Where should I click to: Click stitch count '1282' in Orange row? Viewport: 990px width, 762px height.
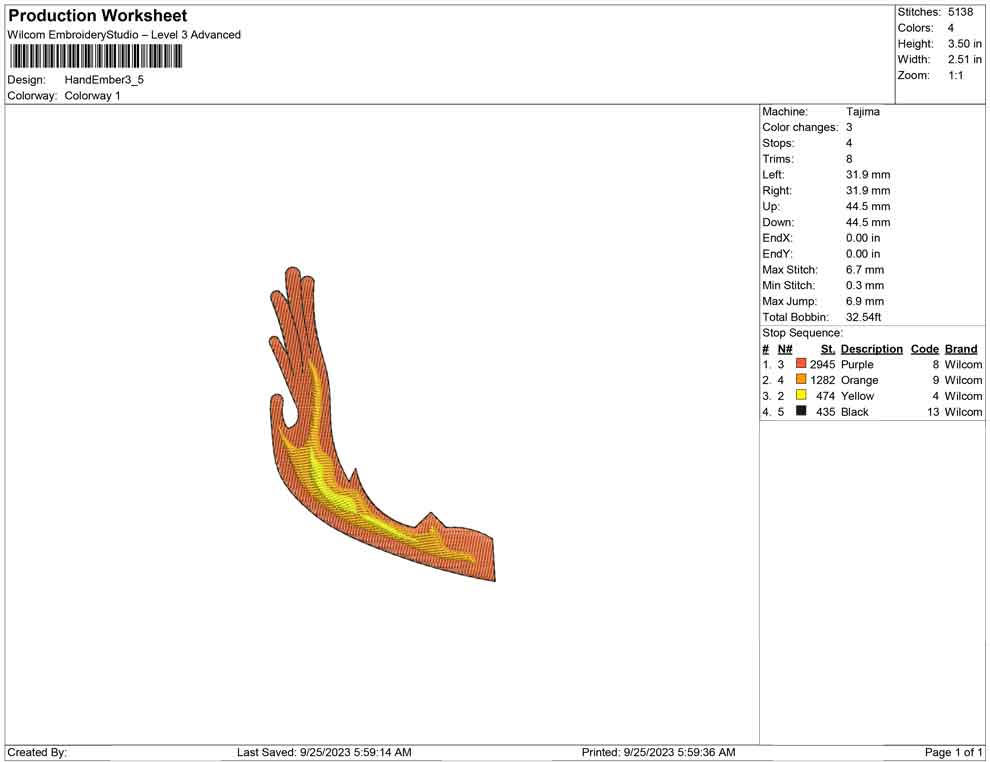coord(822,380)
